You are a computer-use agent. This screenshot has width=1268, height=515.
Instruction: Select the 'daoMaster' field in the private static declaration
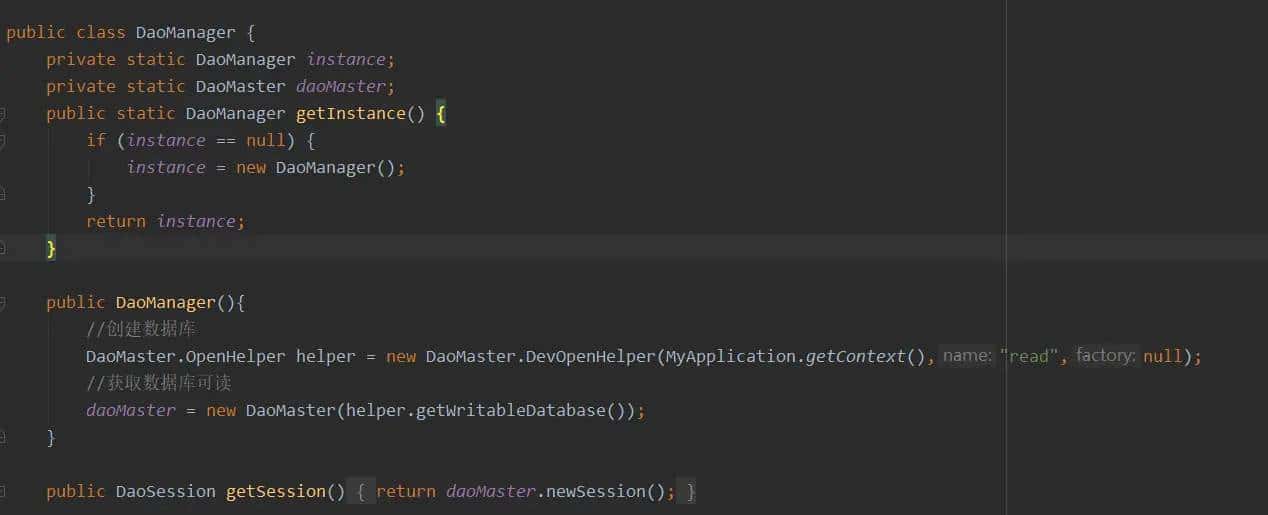340,86
